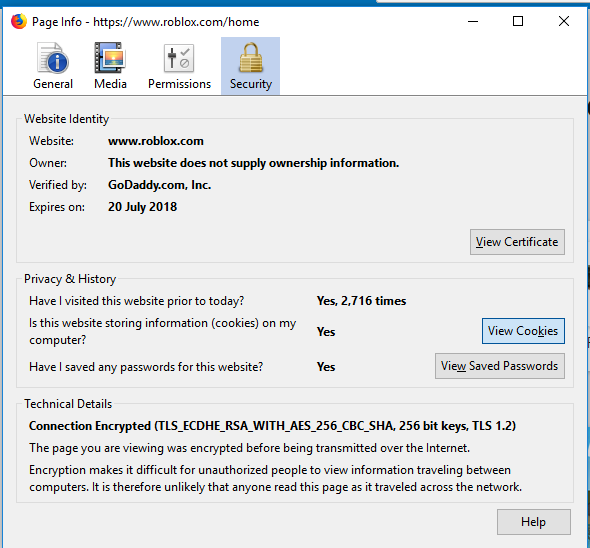Click the Website Identity group heading
Viewport: 590px width, 548px height.
67,119
